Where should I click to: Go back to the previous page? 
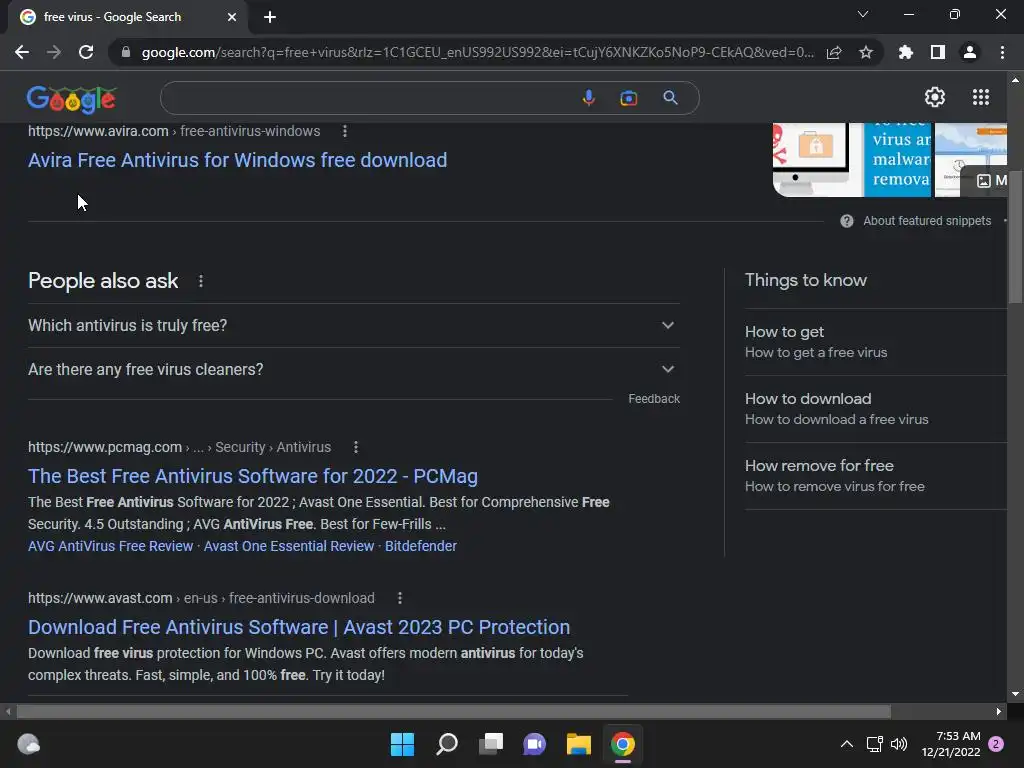pos(22,52)
